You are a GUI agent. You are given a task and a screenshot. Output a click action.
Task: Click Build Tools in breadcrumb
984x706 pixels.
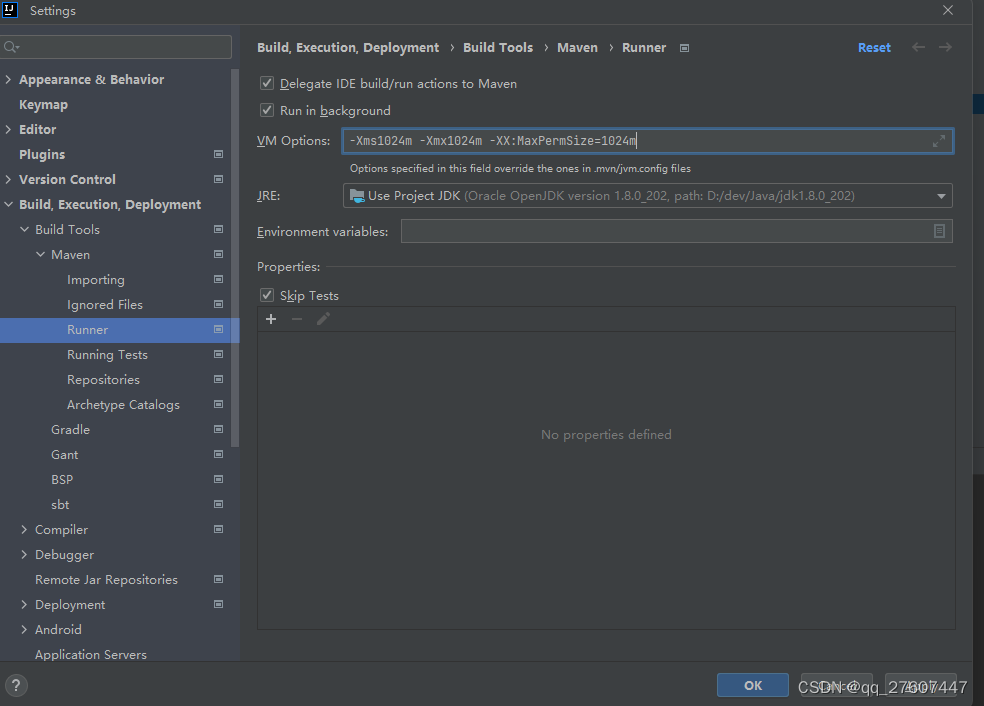(x=498, y=48)
